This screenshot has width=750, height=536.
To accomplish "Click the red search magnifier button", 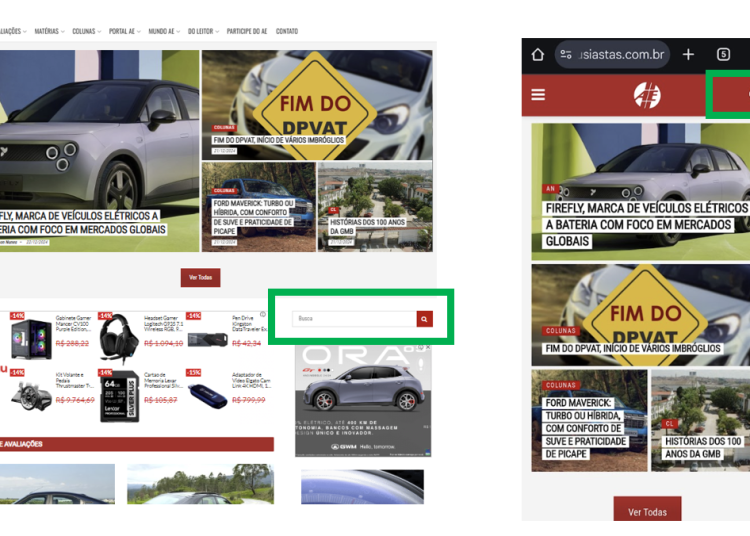I will pos(424,319).
